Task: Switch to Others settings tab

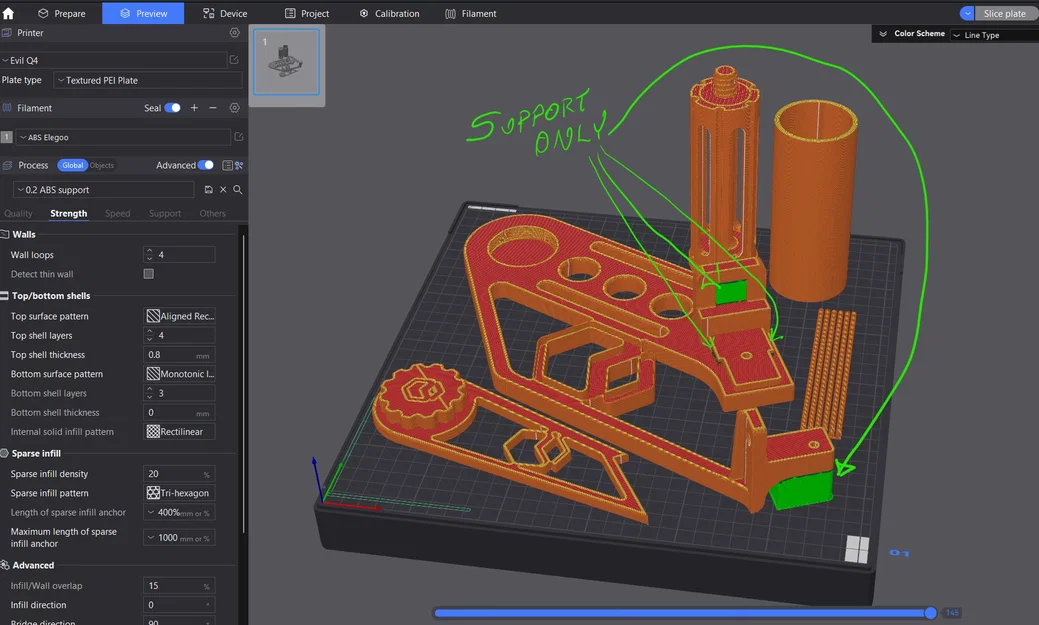Action: click(x=213, y=213)
